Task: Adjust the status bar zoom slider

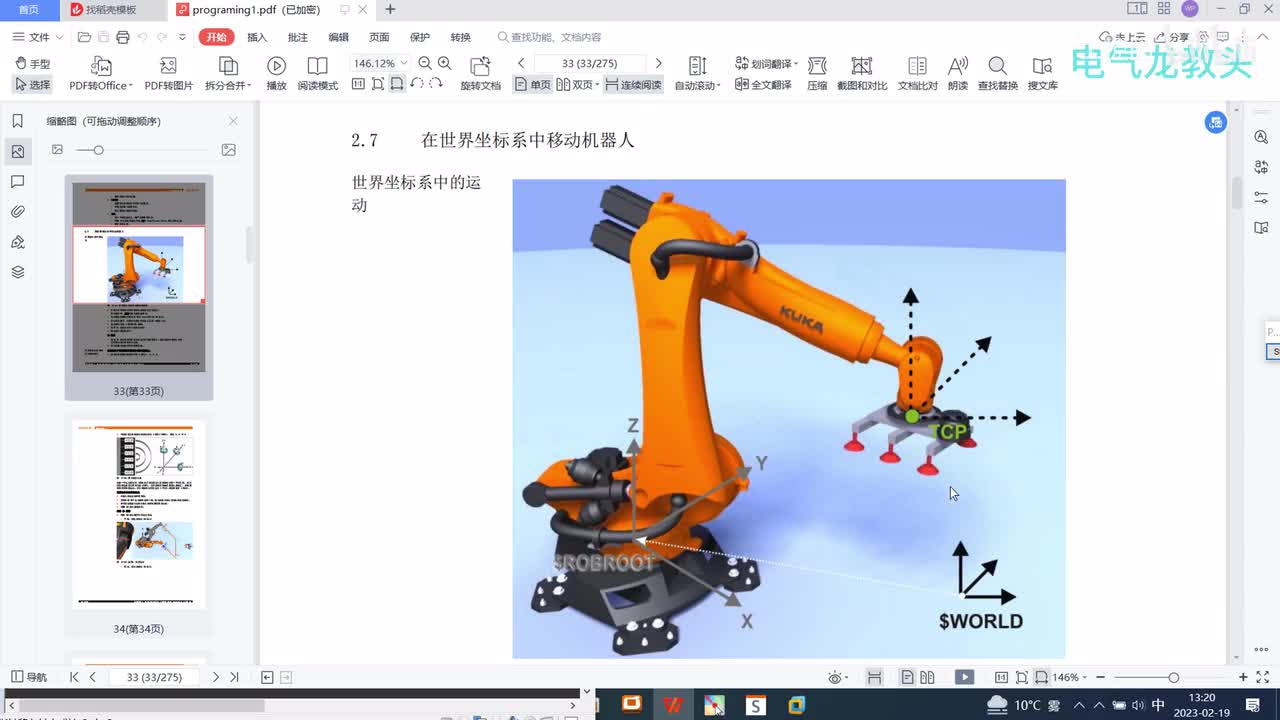Action: pyautogui.click(x=1173, y=677)
